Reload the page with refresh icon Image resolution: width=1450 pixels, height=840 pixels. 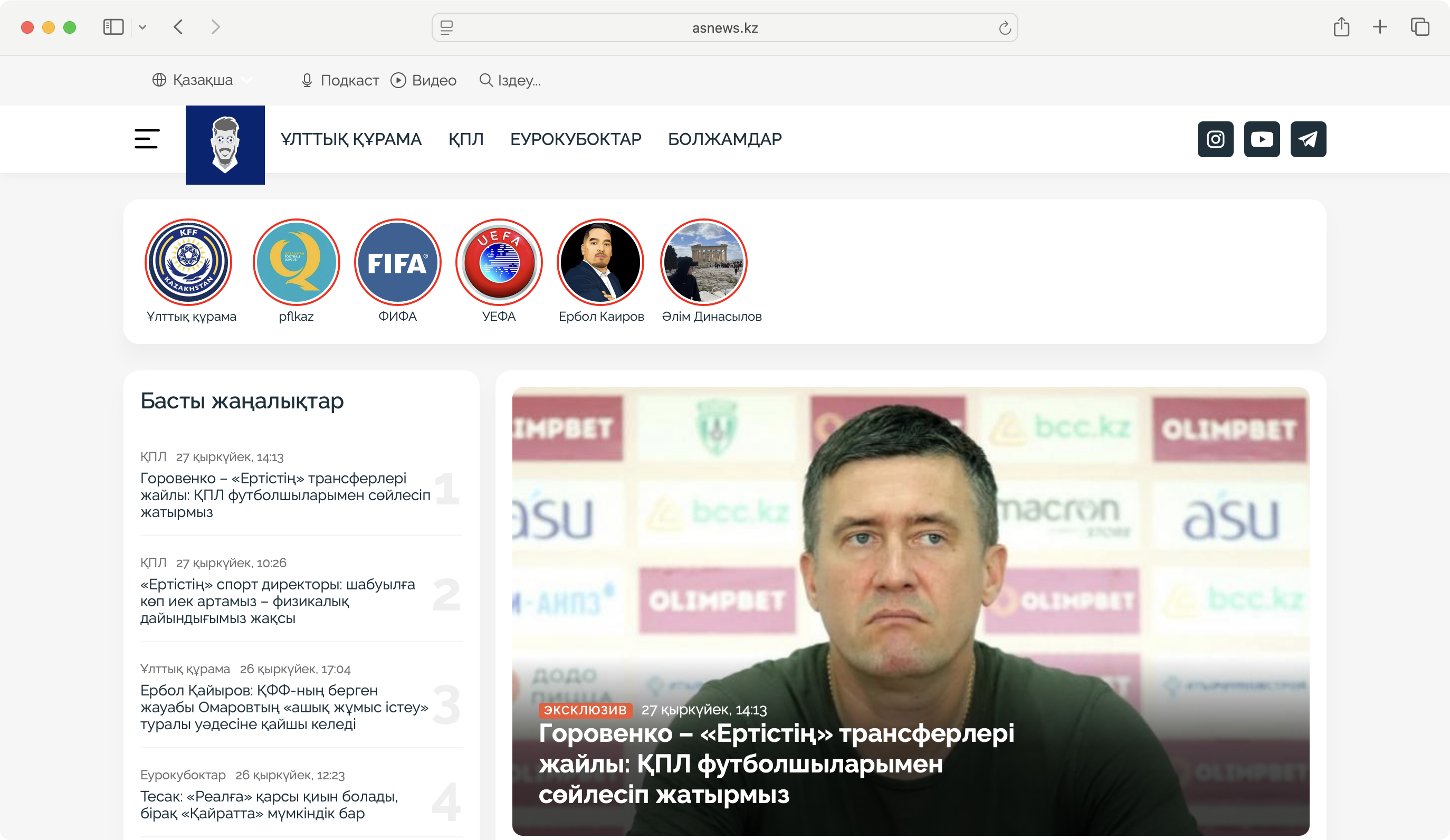[1005, 27]
